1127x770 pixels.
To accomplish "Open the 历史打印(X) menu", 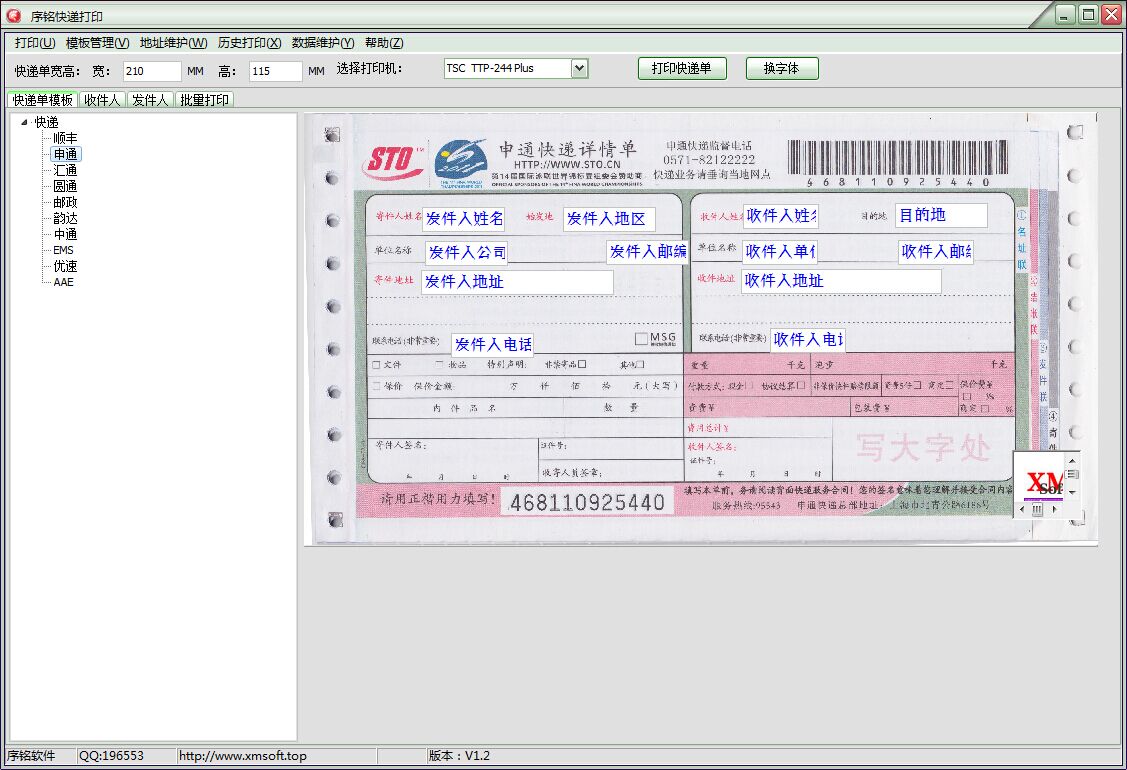I will [x=249, y=43].
